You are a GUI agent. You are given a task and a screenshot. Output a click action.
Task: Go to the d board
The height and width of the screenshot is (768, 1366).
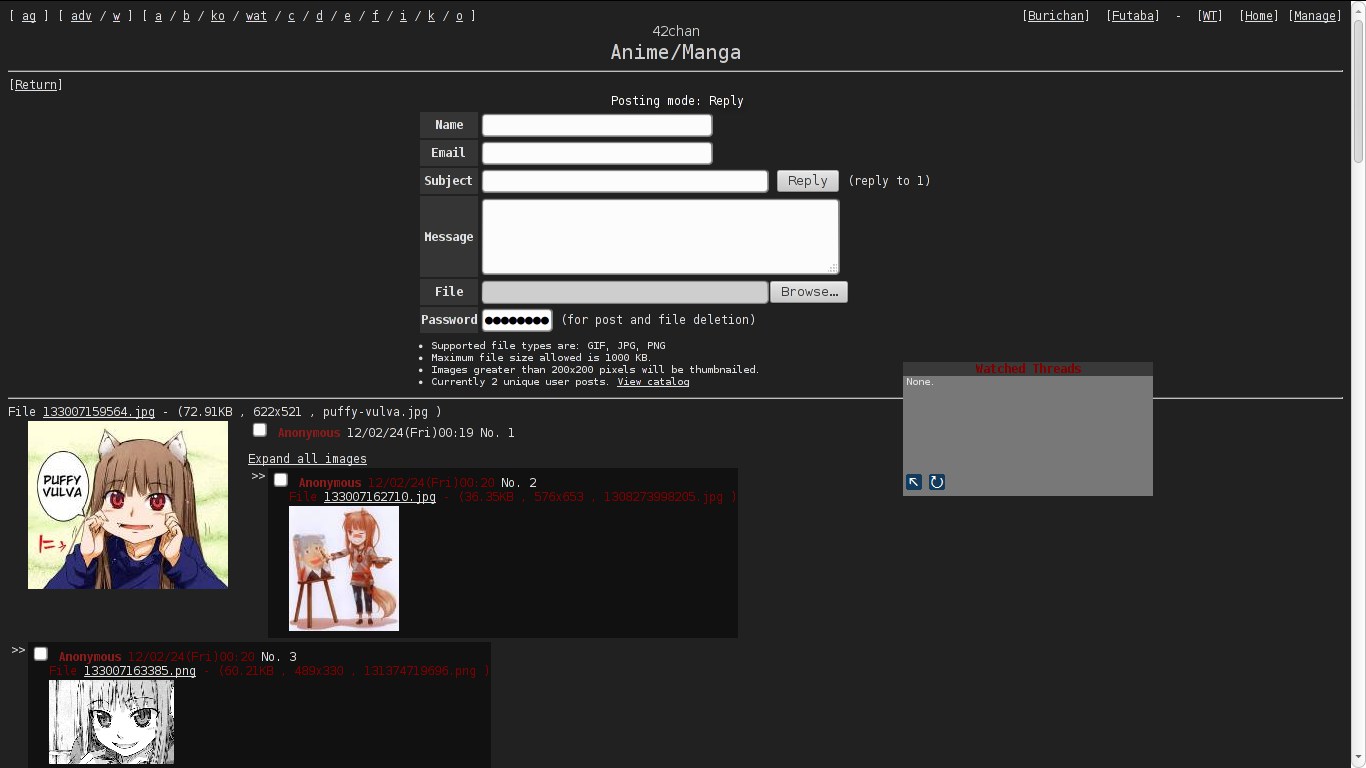(319, 16)
